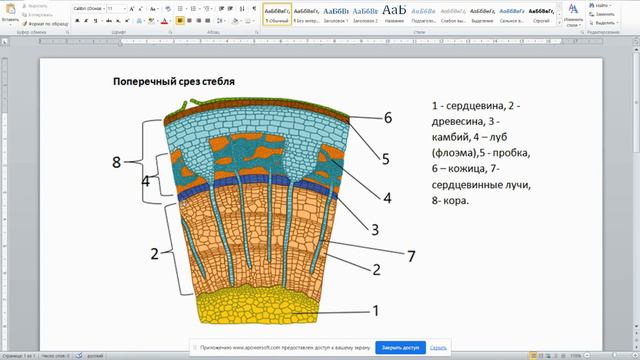The width and height of the screenshot is (640, 360).
Task: Click Replace (Заменить) in editing group
Action: click(x=602, y=14)
